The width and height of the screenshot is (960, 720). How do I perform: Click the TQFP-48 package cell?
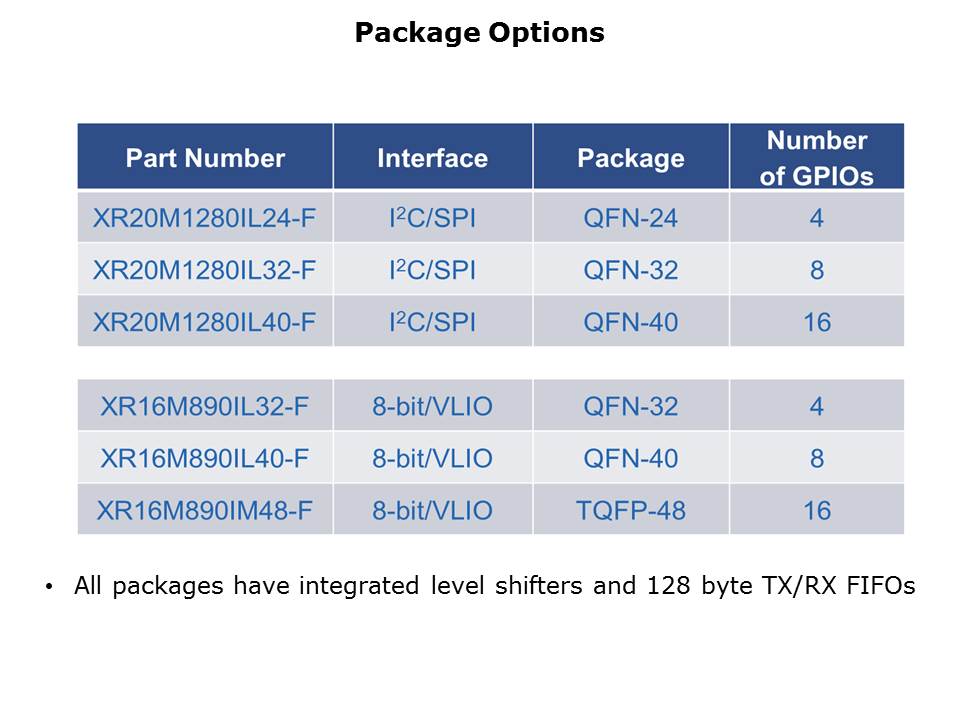(x=630, y=510)
